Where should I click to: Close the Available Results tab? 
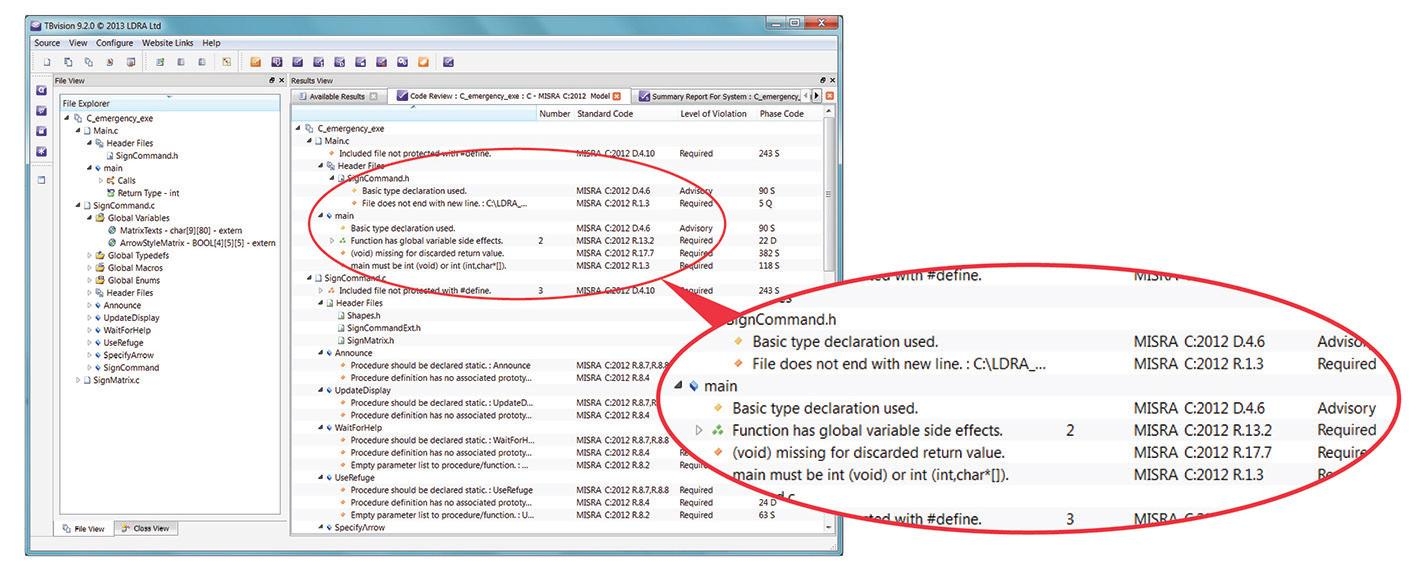(x=373, y=96)
